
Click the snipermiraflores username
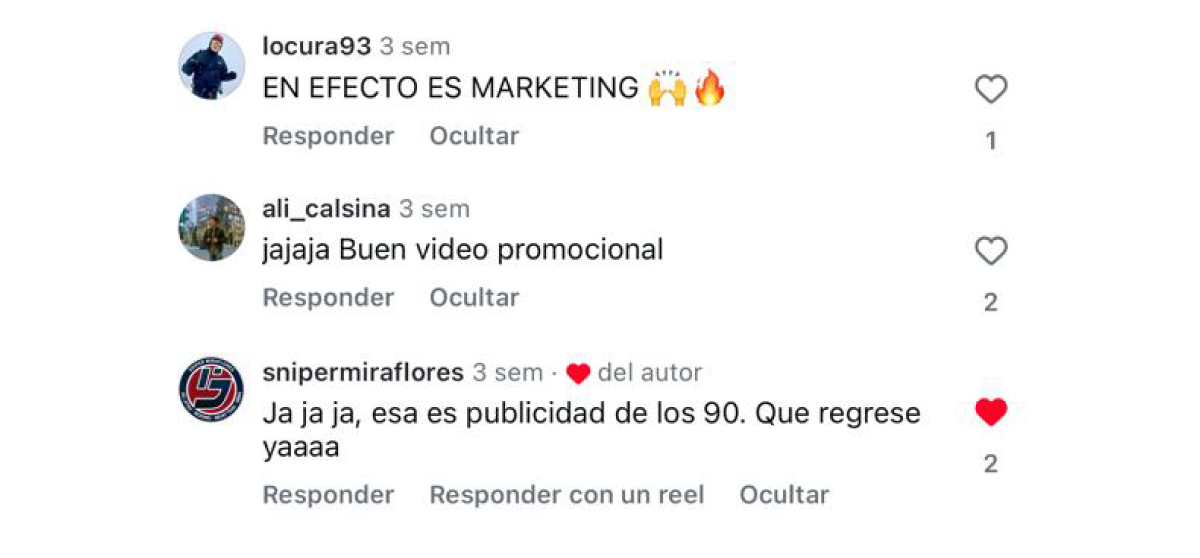click(x=363, y=372)
